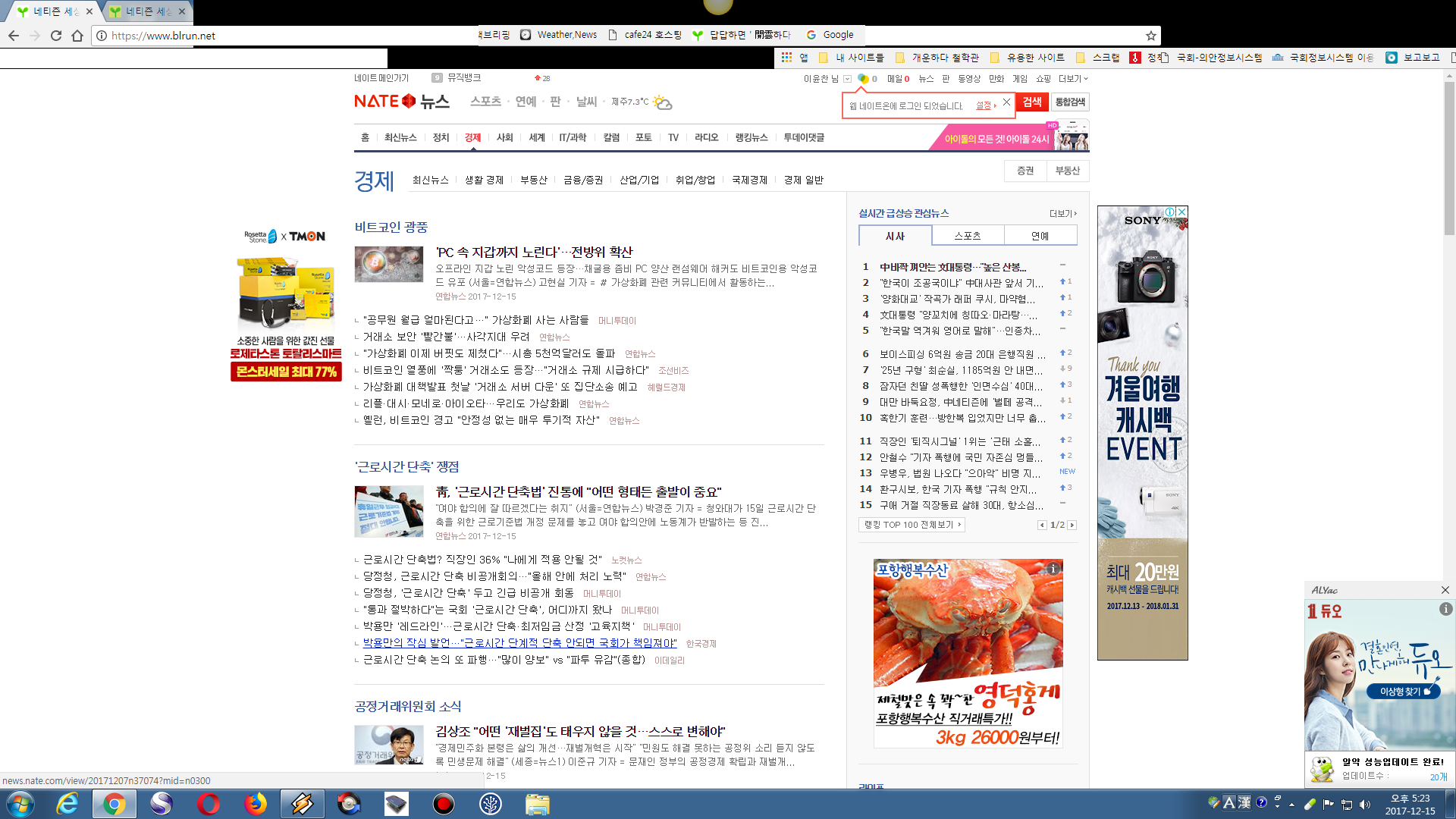Click 이상형 찾기 button in 듀오 ad
This screenshot has width=1456, height=819.
pos(1404,692)
